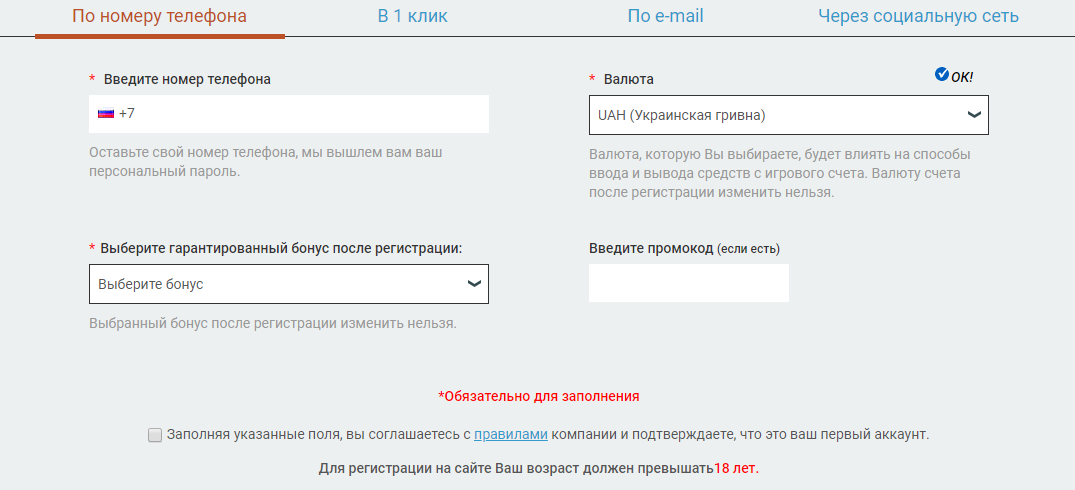Switch to the "В 1 клик" tab
The image size is (1075, 490).
[413, 16]
